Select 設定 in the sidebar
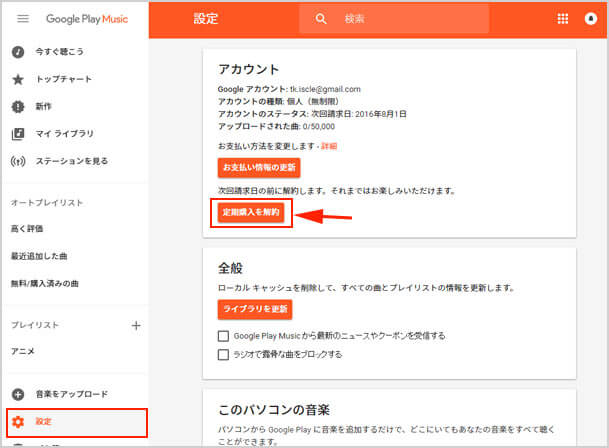 tap(77, 422)
